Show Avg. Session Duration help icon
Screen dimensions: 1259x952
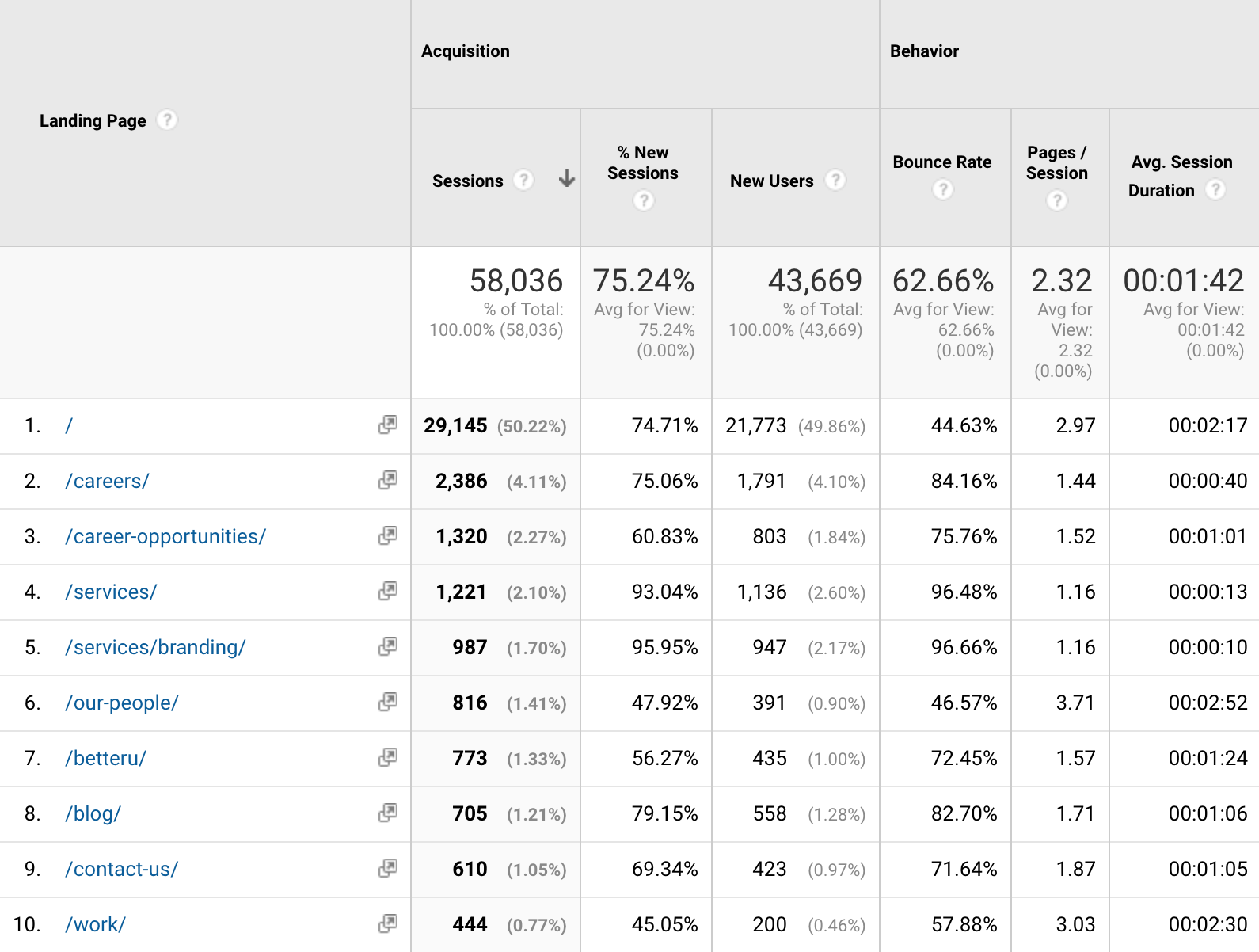click(x=1215, y=190)
